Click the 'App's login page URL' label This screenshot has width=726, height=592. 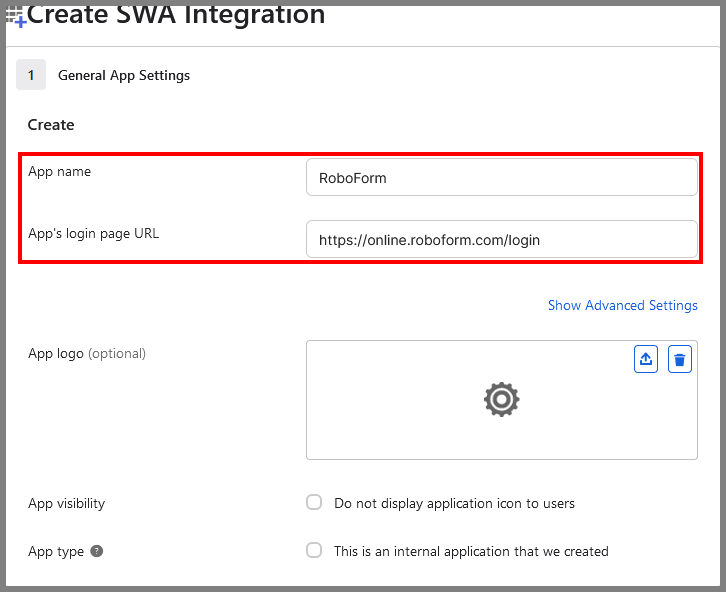pos(93,234)
